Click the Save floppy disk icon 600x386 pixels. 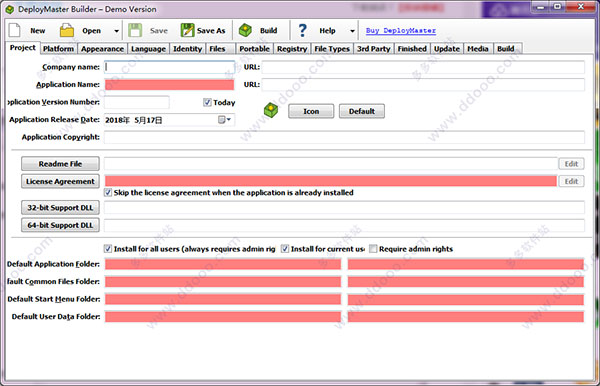[x=135, y=30]
